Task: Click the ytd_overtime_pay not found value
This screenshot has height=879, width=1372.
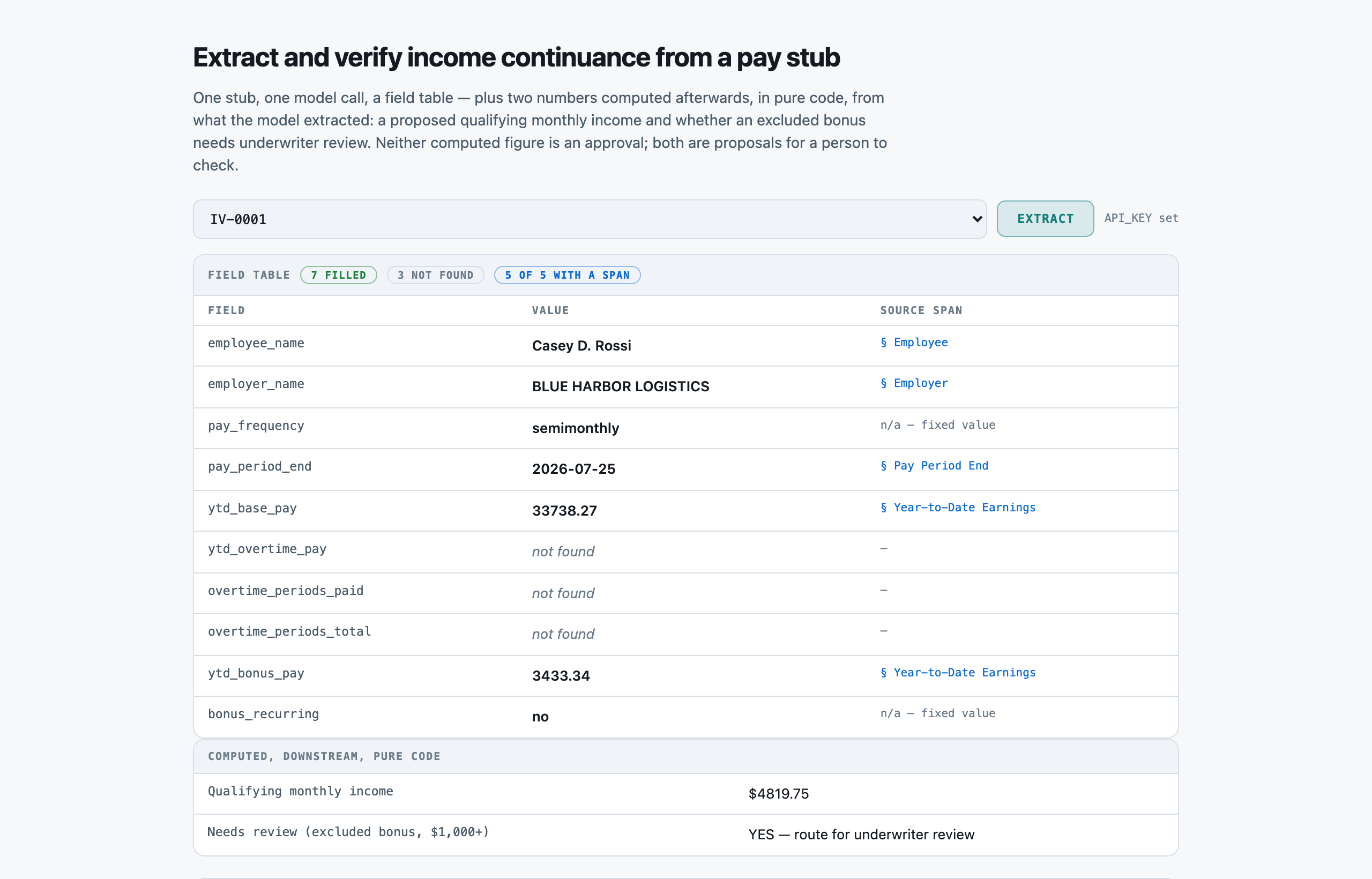Action: (x=563, y=552)
